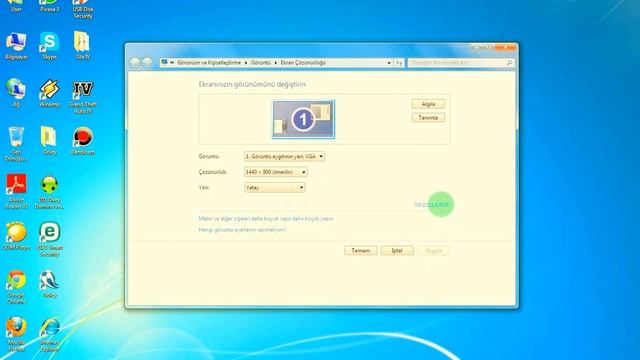Click the back navigation arrow in the window
This screenshot has height=360, width=640.
point(135,62)
